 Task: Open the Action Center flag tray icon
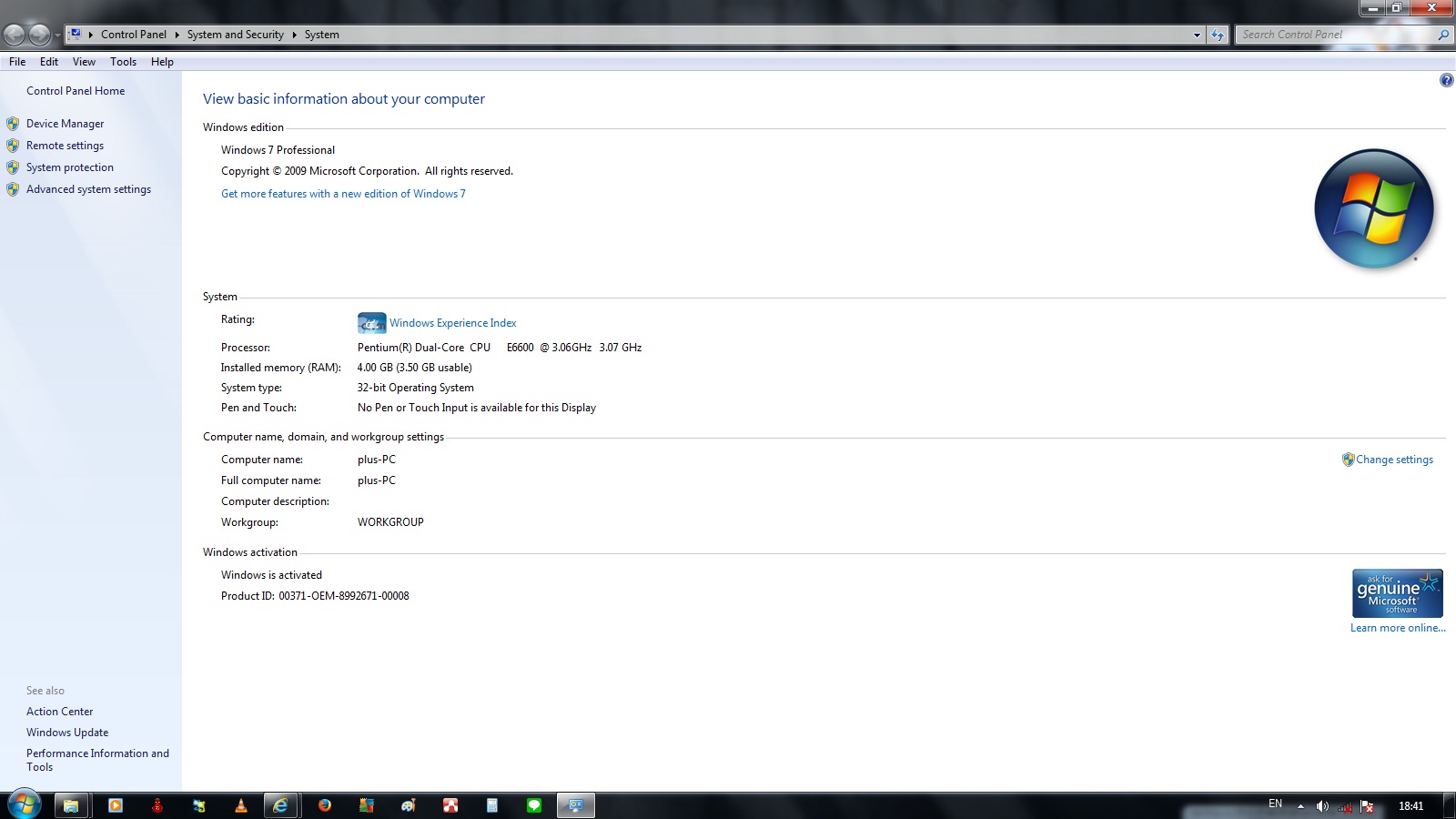pyautogui.click(x=1367, y=806)
